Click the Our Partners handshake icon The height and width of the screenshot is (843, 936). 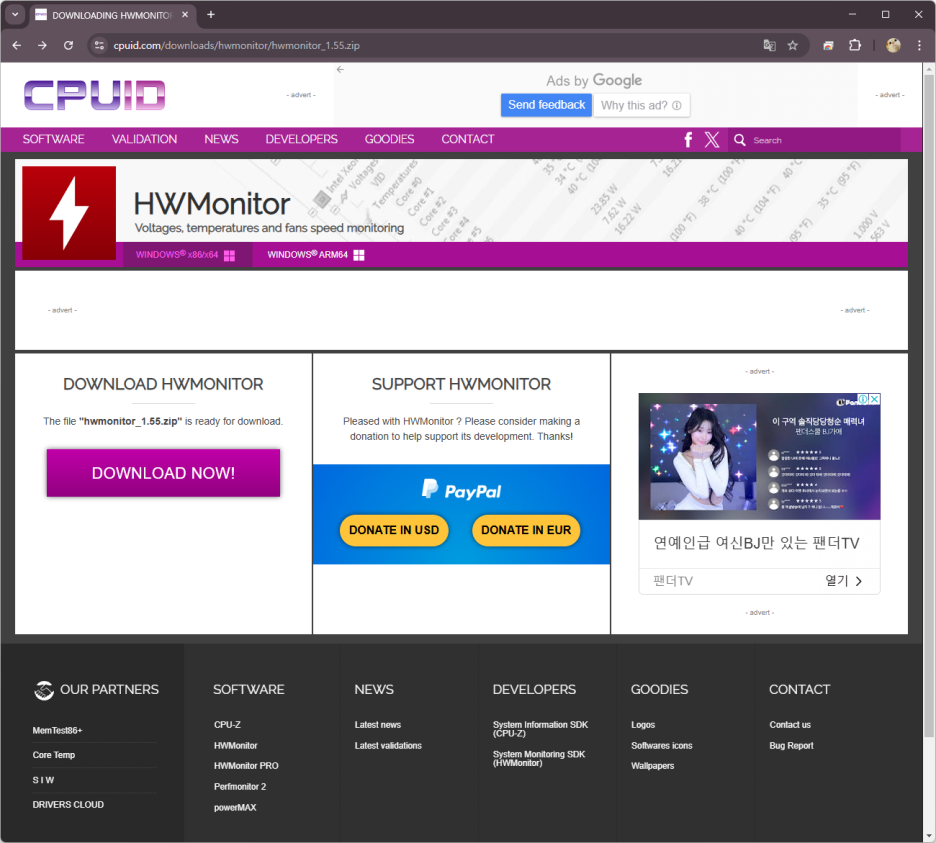[44, 690]
